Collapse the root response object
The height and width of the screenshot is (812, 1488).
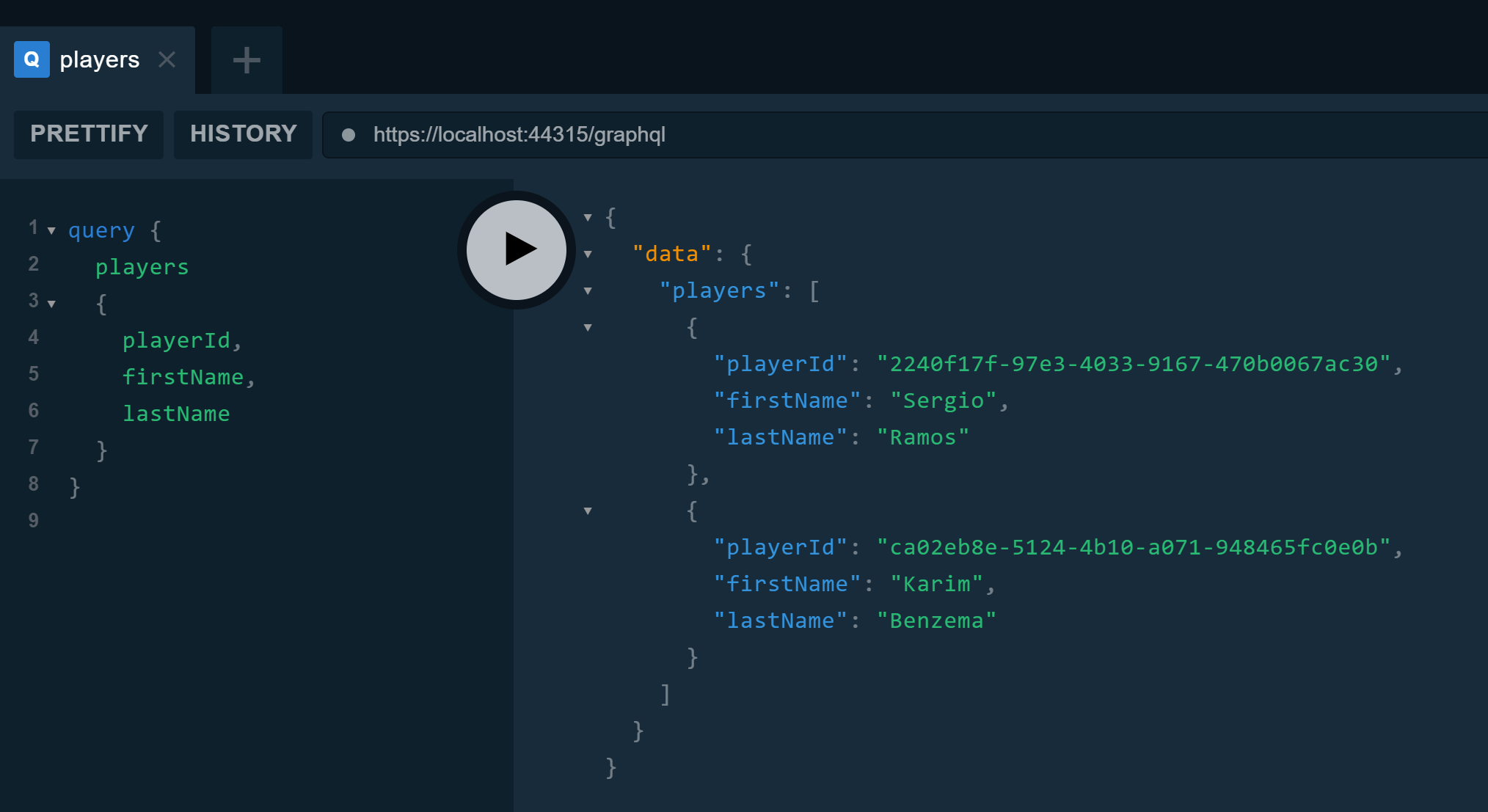tap(588, 218)
